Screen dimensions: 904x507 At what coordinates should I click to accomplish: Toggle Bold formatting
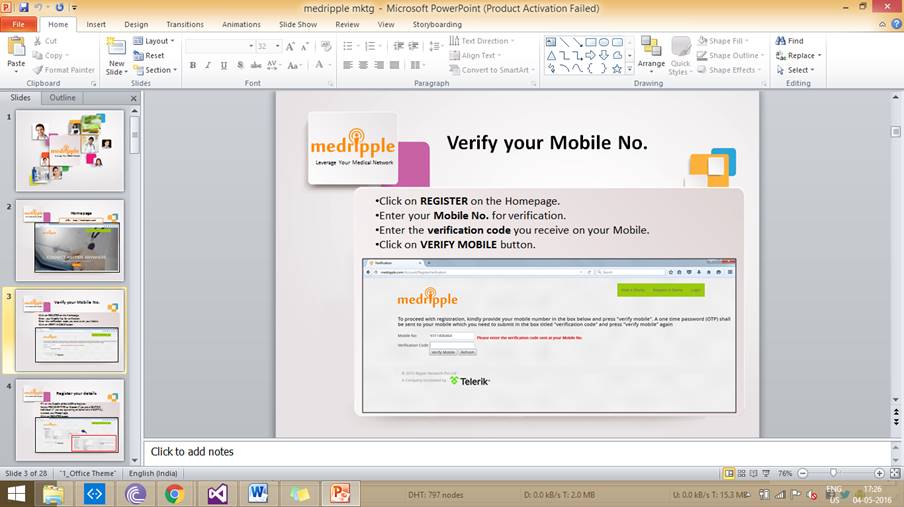(192, 66)
